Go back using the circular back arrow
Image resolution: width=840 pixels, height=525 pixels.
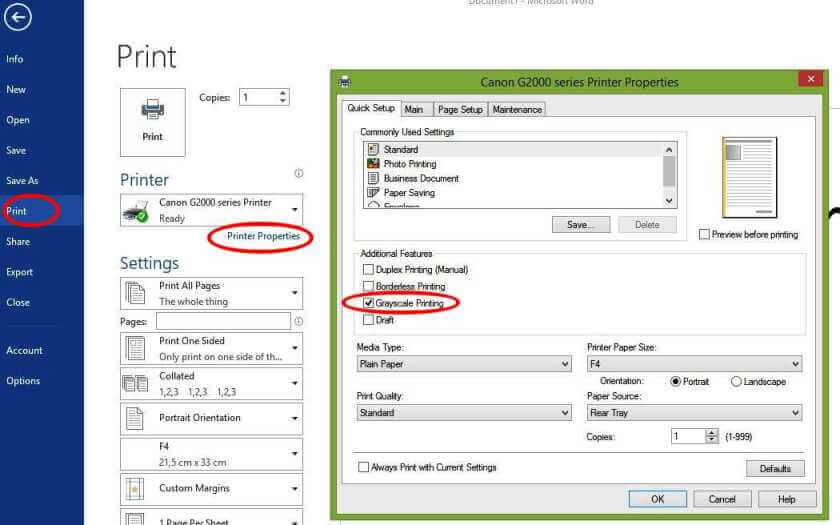[x=18, y=17]
